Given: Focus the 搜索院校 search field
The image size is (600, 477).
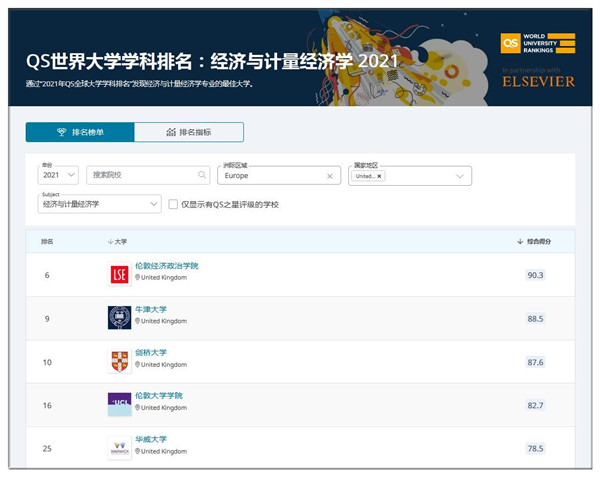Looking at the screenshot, I should (x=148, y=175).
